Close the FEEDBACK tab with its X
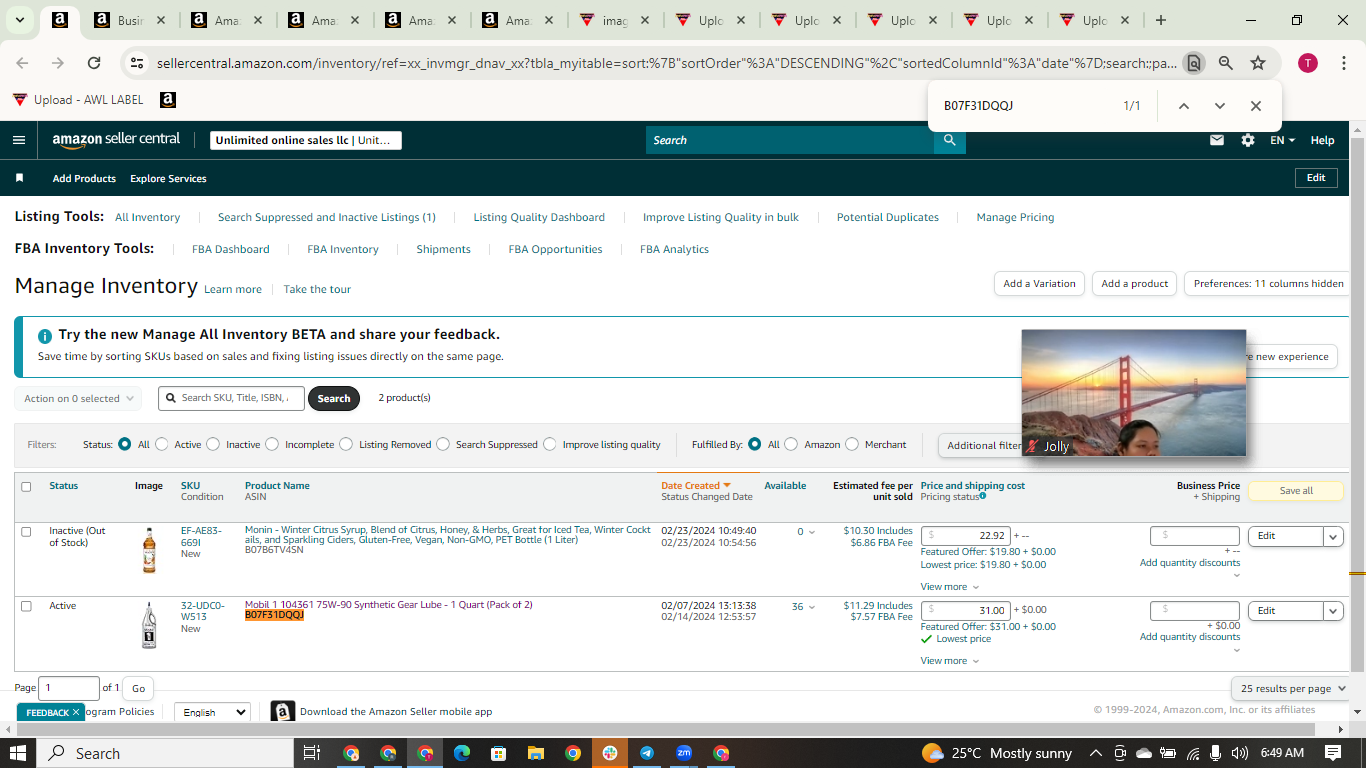The width and height of the screenshot is (1366, 768). [76, 712]
